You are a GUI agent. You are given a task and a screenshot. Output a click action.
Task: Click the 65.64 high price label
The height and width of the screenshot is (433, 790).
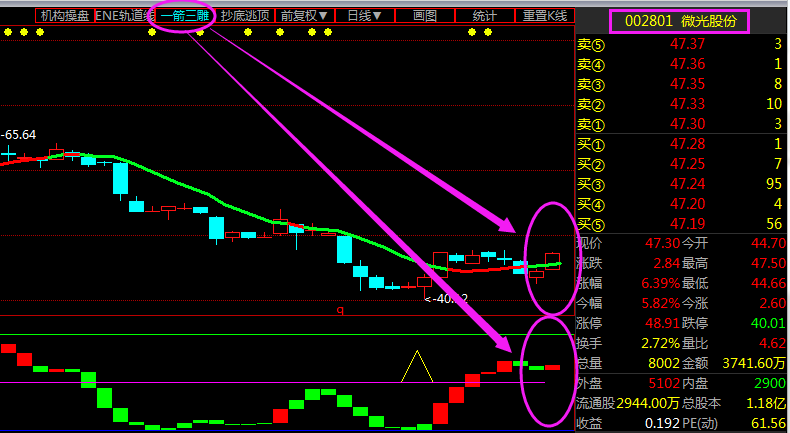18,134
